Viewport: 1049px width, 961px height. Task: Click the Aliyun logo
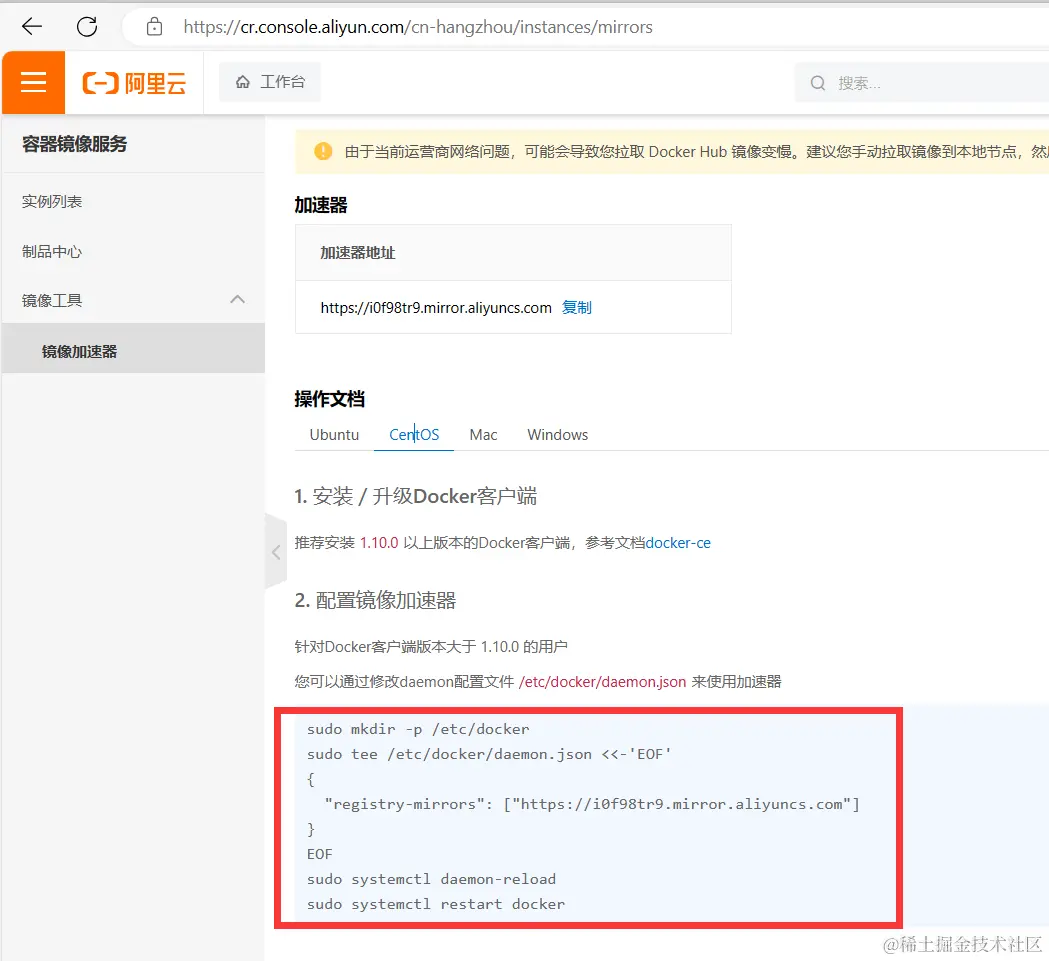(134, 83)
